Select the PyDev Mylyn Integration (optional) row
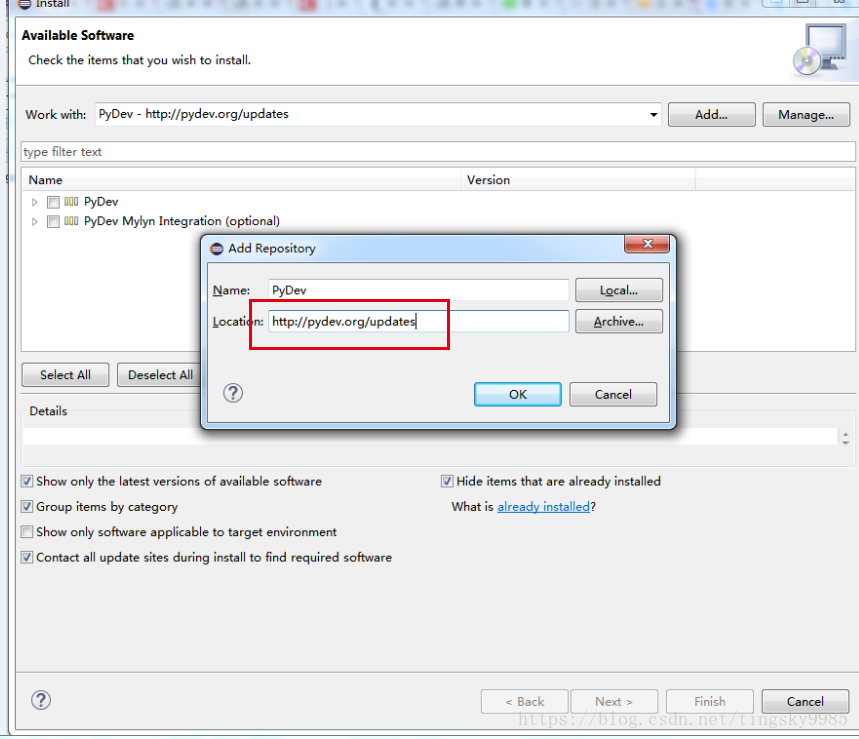The height and width of the screenshot is (739, 859). (181, 221)
